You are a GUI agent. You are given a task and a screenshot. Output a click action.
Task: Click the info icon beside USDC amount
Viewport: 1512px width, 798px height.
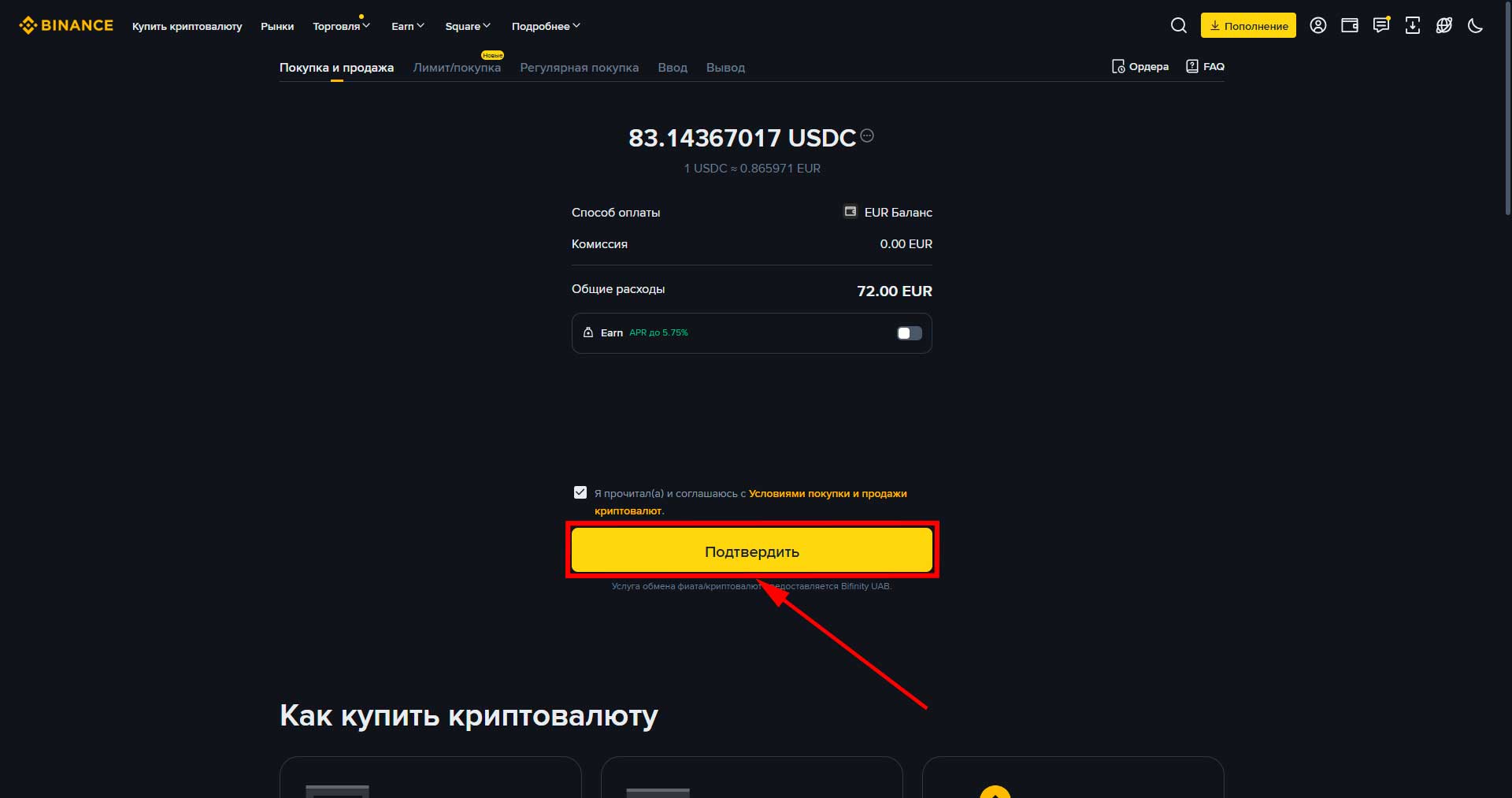click(867, 135)
